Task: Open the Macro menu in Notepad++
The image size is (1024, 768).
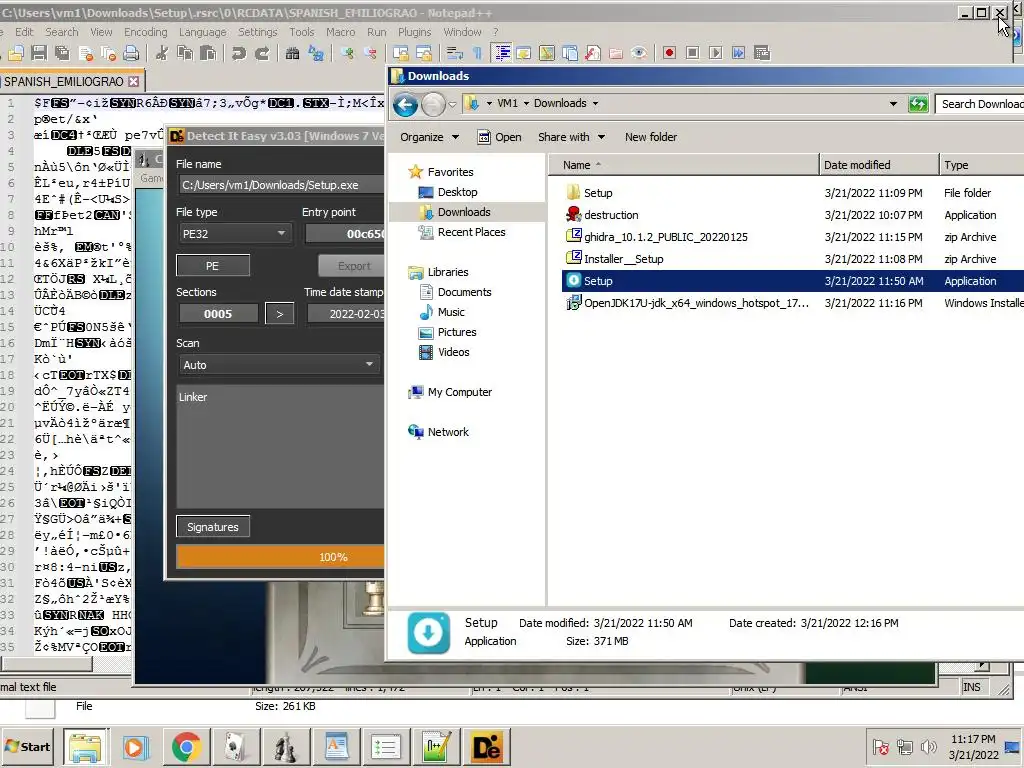Action: [340, 32]
